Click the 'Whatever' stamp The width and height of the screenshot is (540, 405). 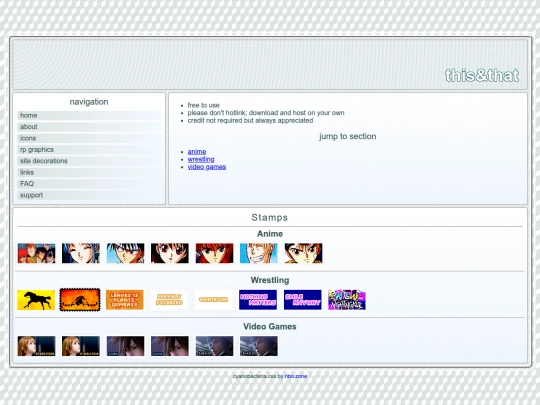pyautogui.click(x=214, y=300)
